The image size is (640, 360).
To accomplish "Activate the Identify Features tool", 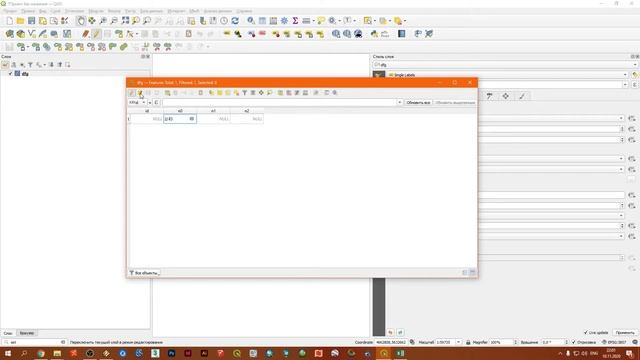I will 251,20.
